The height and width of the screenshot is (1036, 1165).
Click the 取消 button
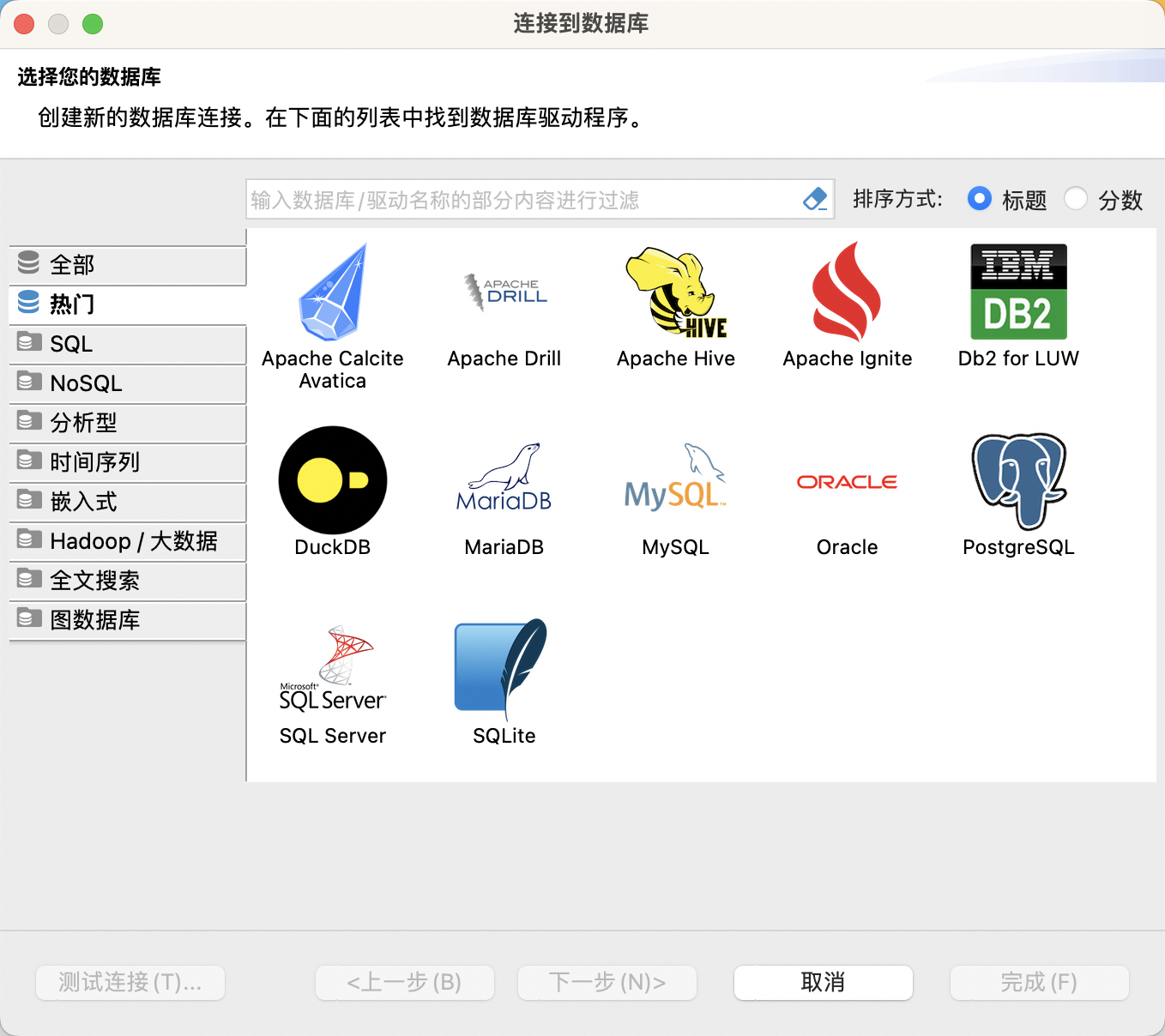click(824, 983)
